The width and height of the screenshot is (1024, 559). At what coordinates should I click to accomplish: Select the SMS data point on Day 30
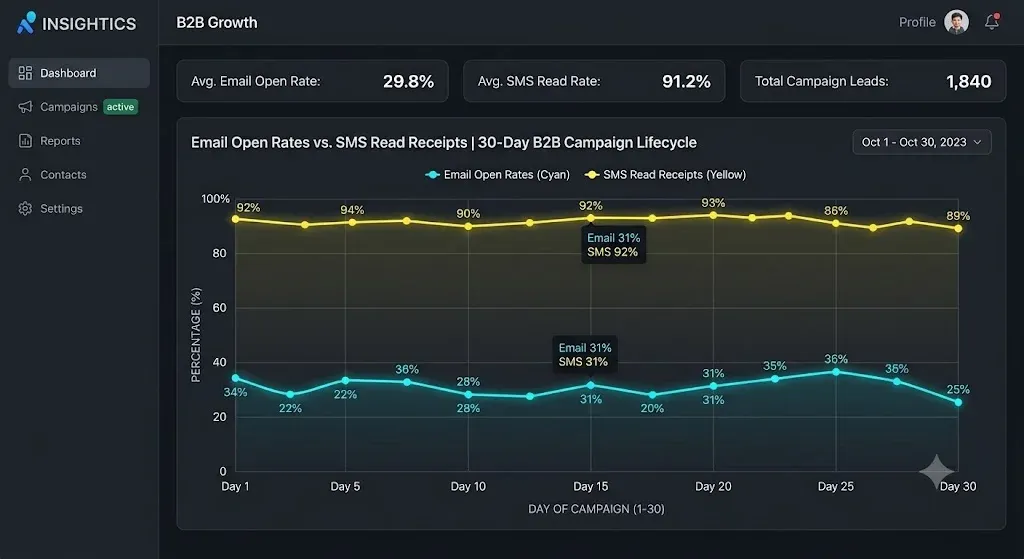[958, 229]
